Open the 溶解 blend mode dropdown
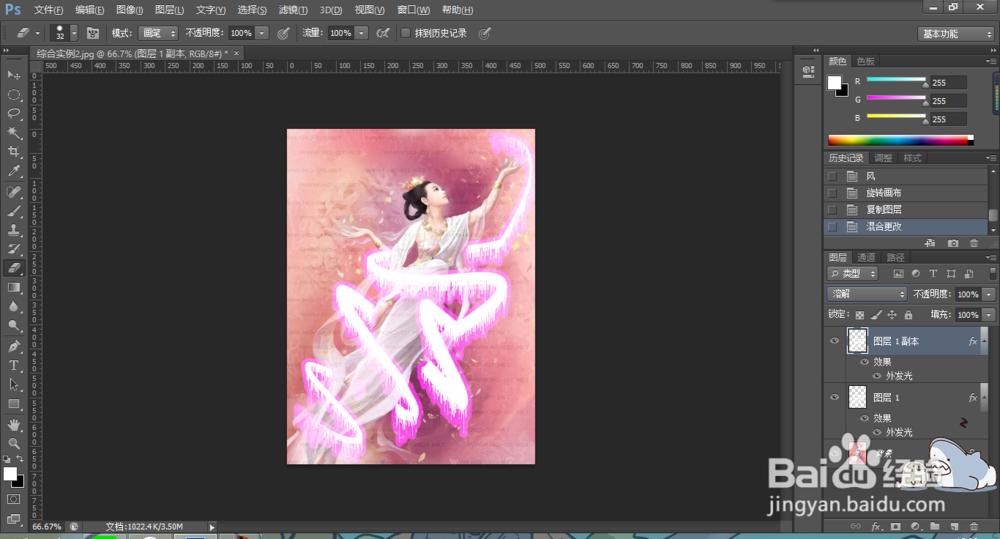Viewport: 1000px width, 539px height. [x=867, y=294]
